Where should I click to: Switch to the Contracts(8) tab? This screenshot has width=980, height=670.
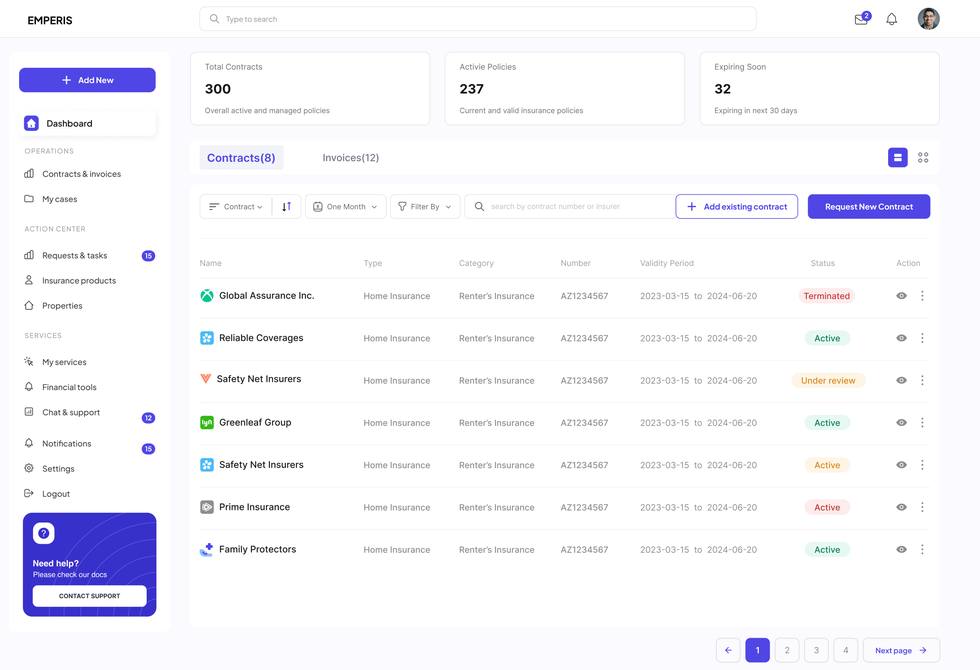[x=241, y=158]
